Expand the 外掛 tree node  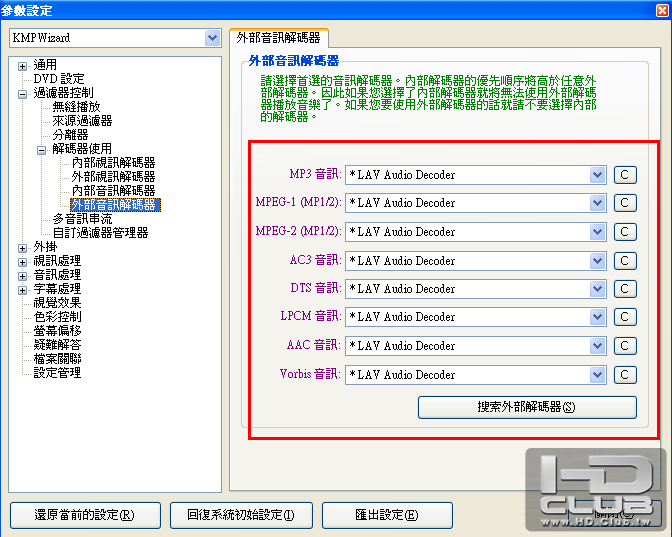22,248
